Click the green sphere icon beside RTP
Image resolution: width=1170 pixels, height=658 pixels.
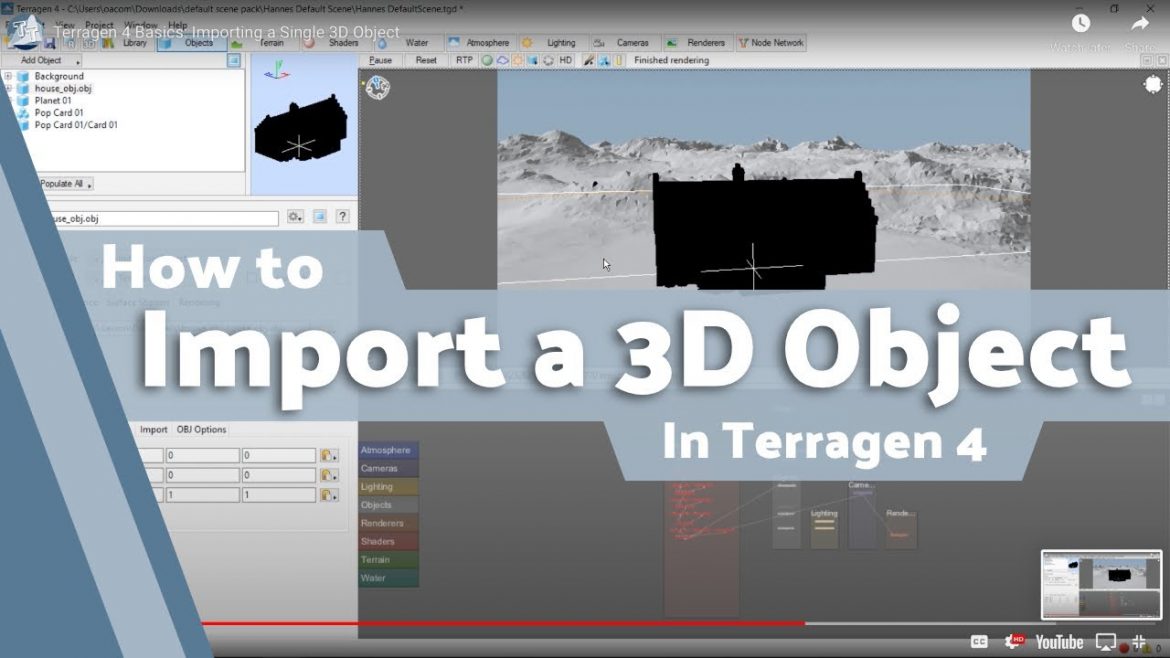[x=487, y=60]
